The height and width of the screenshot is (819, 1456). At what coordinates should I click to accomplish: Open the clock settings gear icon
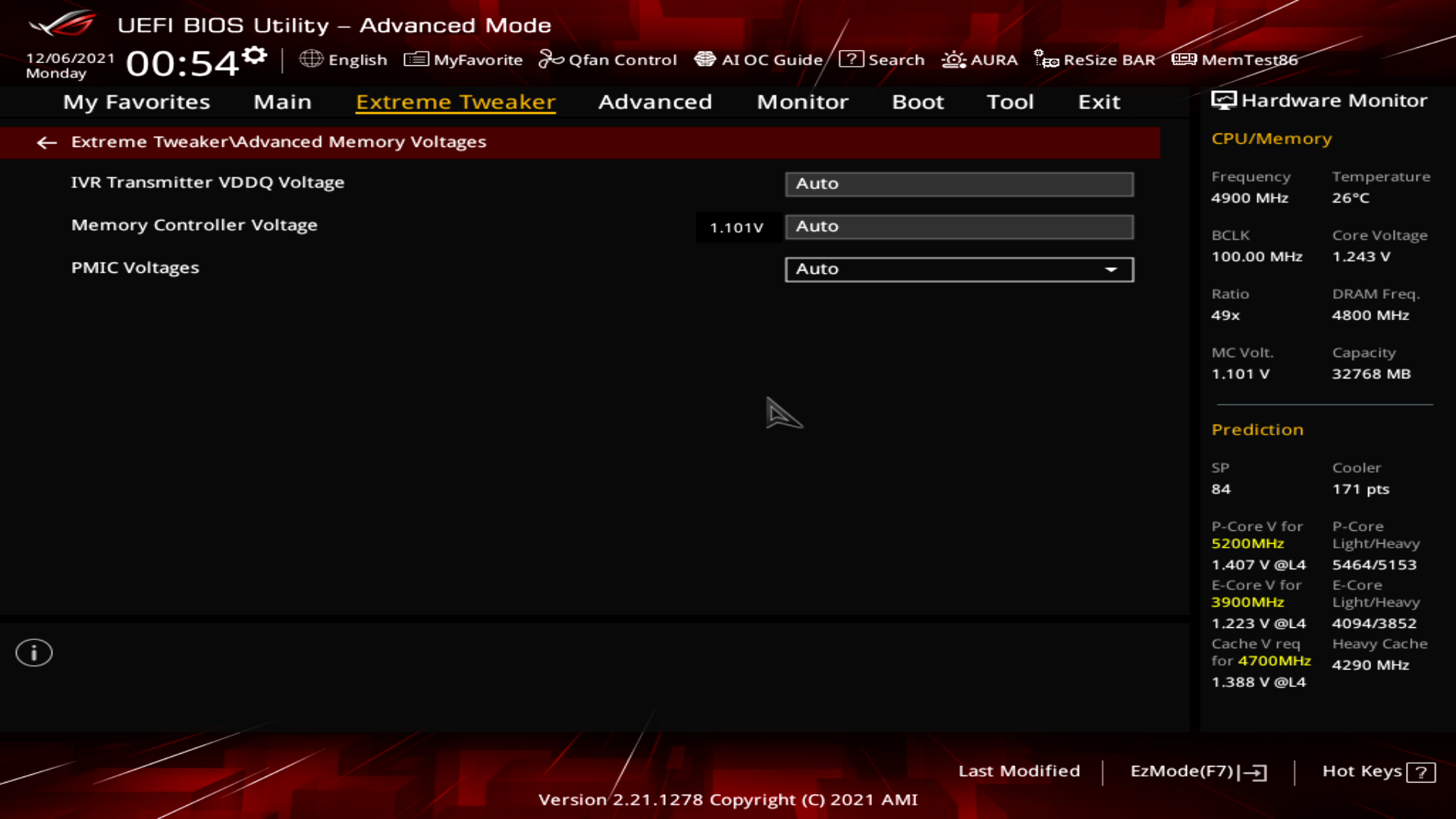click(256, 55)
